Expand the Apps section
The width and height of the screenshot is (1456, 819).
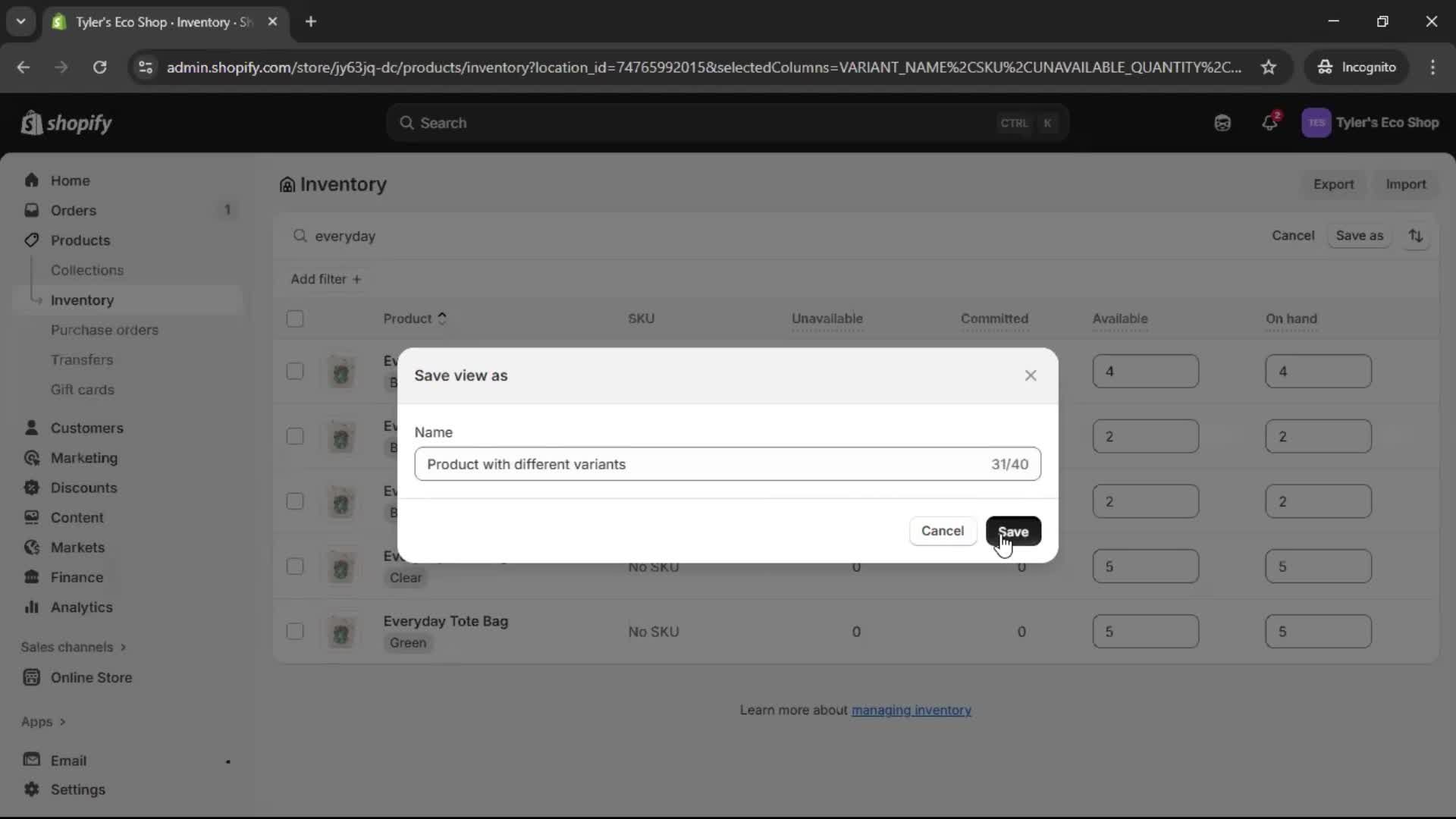(x=43, y=722)
